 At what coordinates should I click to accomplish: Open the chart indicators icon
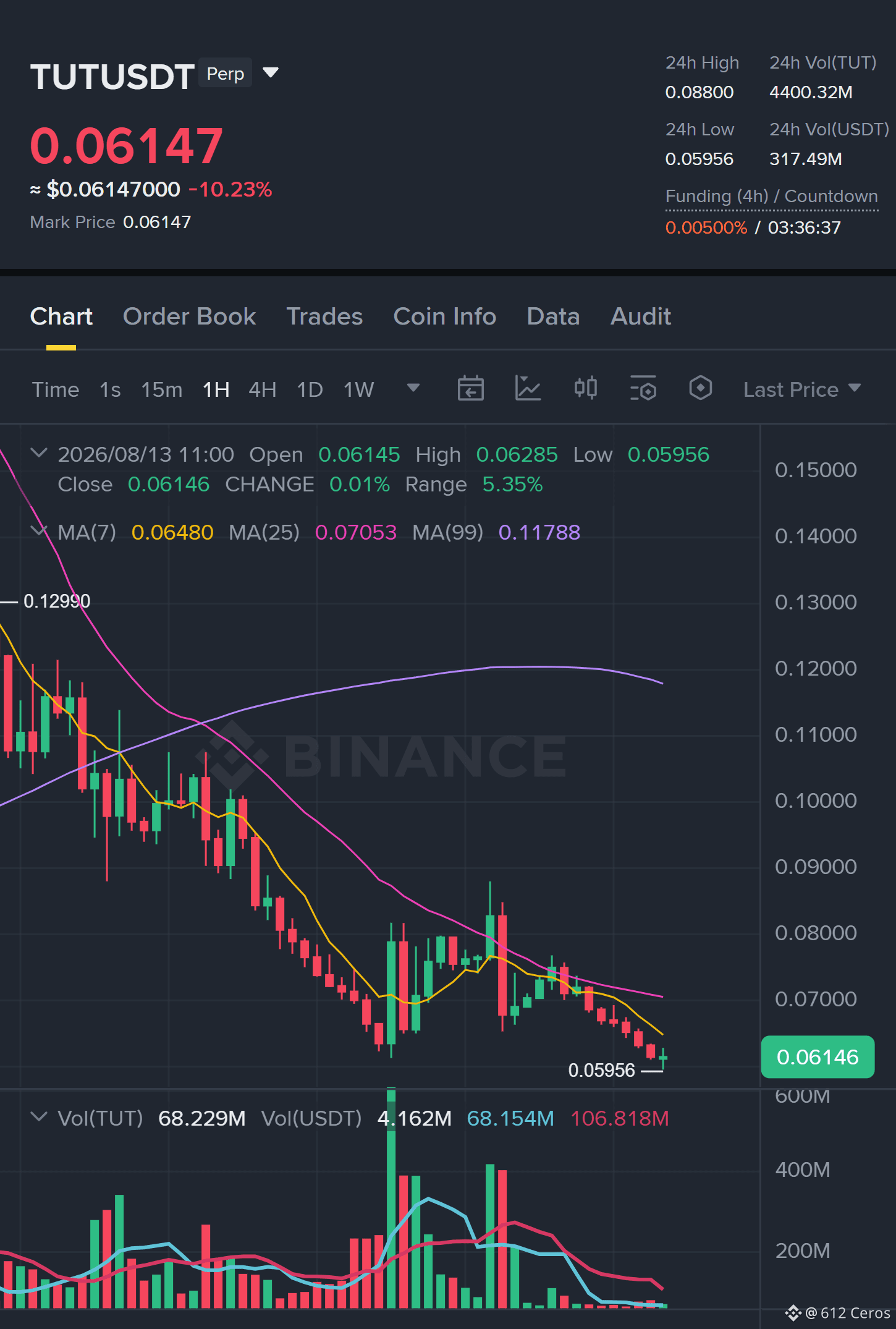coord(528,389)
